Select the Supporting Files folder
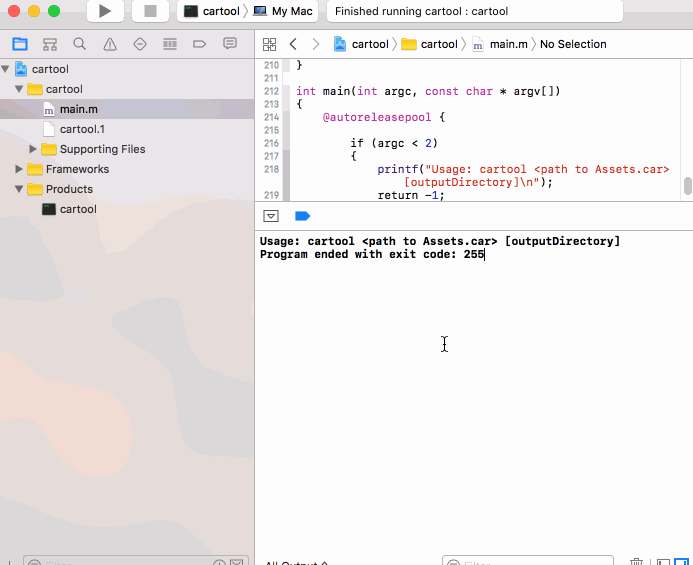The height and width of the screenshot is (565, 693). (x=93, y=149)
